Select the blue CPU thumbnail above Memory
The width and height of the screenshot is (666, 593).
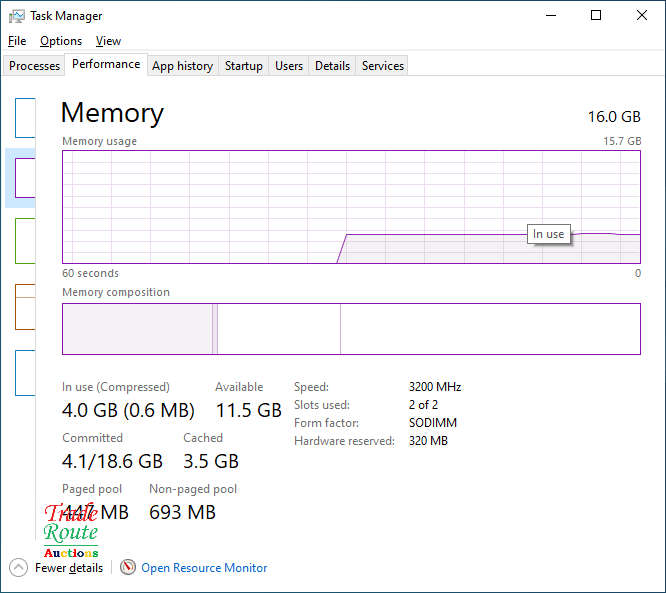coord(25,117)
